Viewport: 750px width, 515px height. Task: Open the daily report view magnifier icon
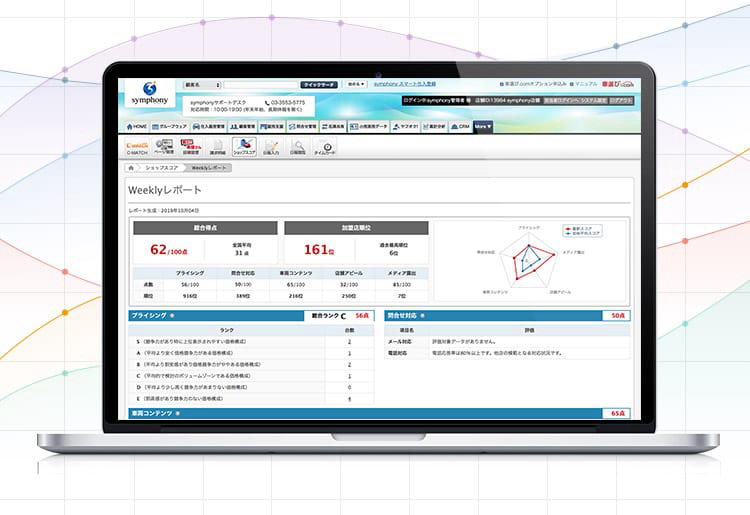[x=298, y=147]
